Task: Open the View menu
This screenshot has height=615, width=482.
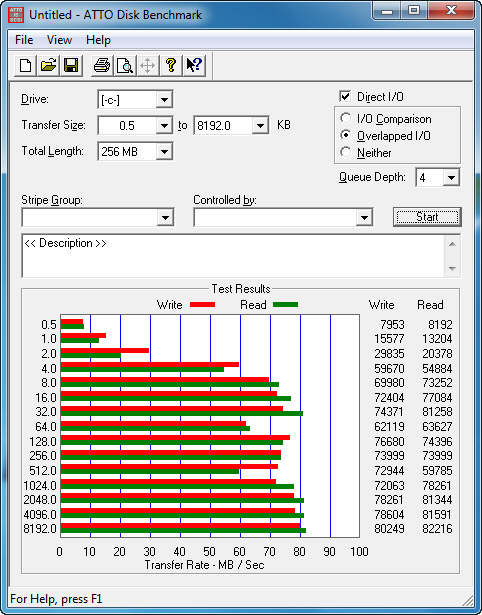Action: click(x=59, y=40)
